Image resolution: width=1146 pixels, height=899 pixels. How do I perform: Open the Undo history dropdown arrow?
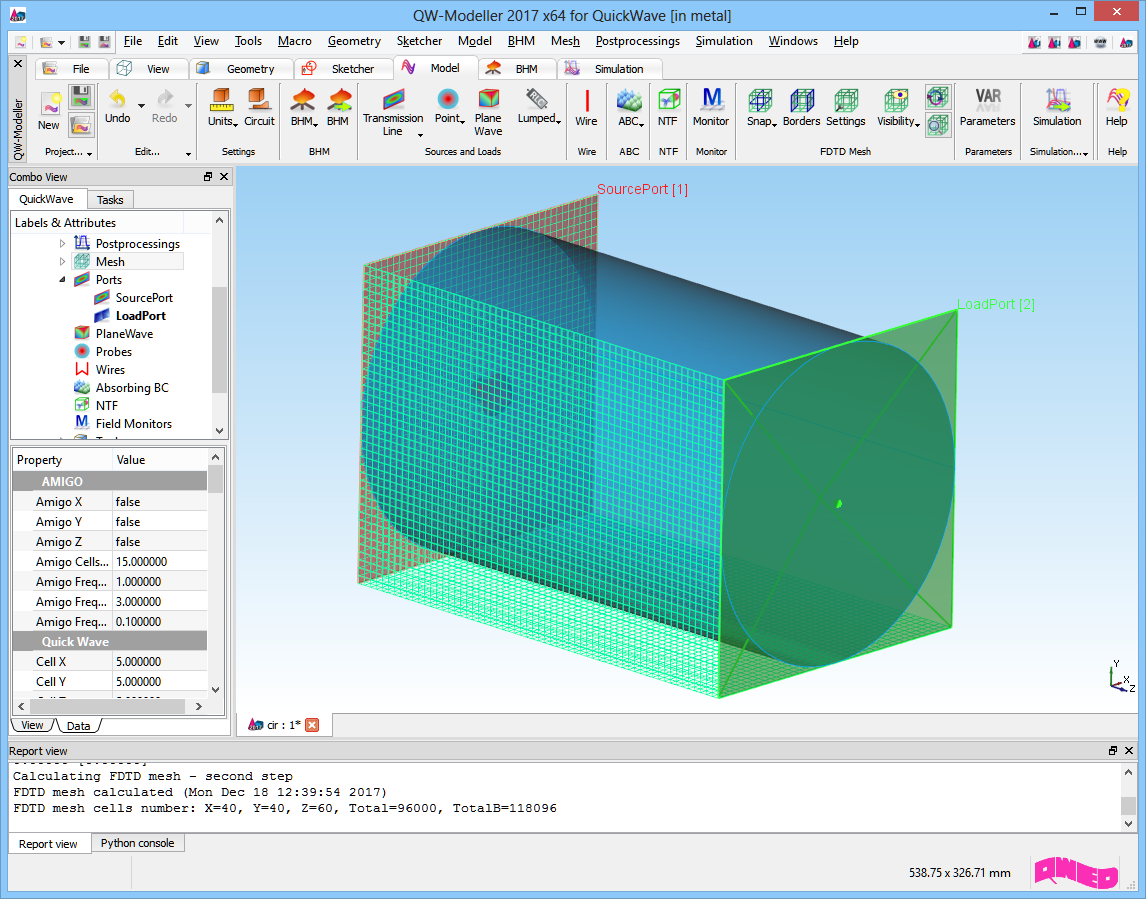point(141,105)
